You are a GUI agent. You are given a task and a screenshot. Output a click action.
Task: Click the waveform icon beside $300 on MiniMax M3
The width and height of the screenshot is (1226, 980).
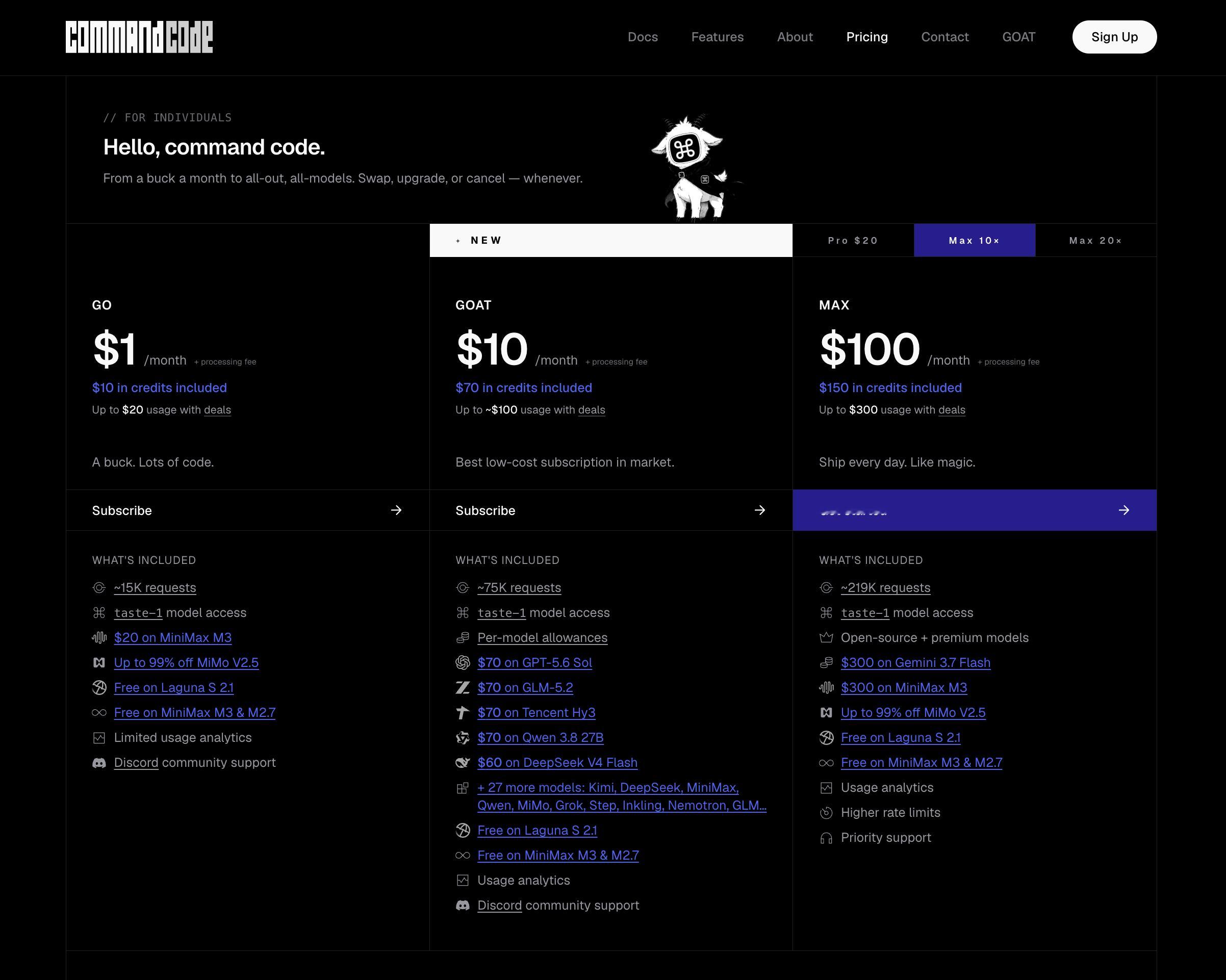pos(826,688)
